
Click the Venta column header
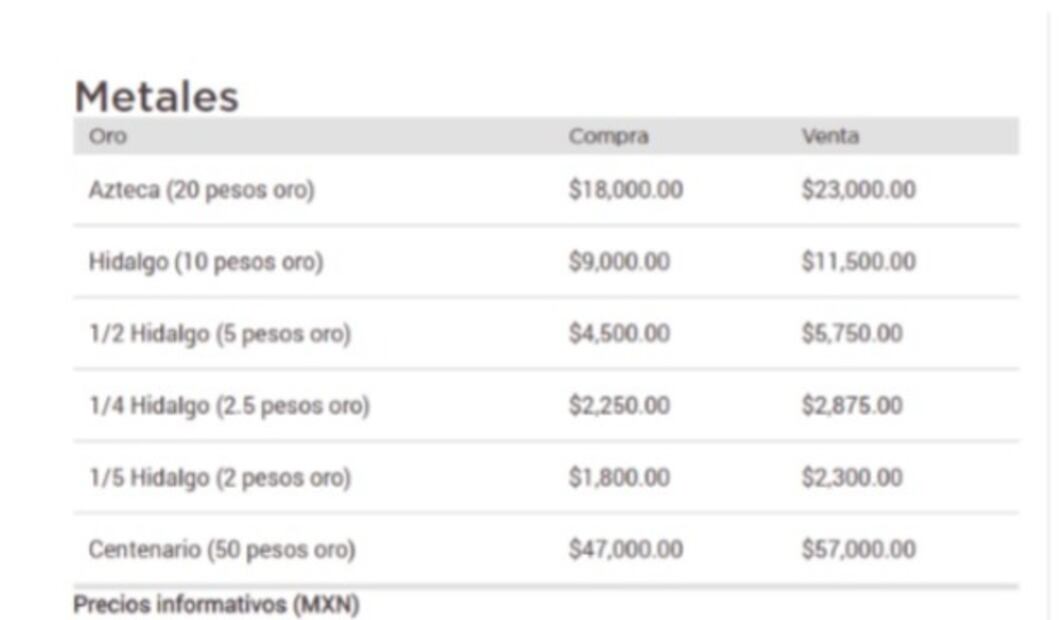[x=831, y=136]
